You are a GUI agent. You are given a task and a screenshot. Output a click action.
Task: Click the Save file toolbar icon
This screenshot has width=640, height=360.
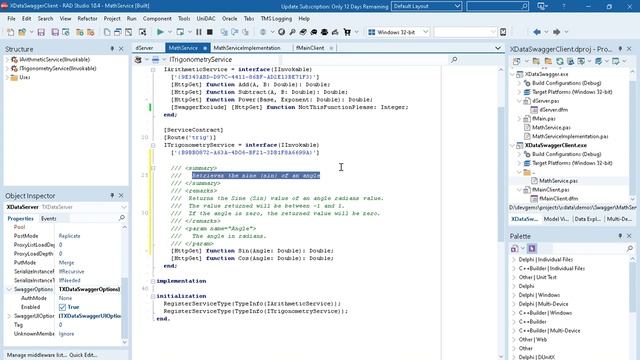coord(41,32)
